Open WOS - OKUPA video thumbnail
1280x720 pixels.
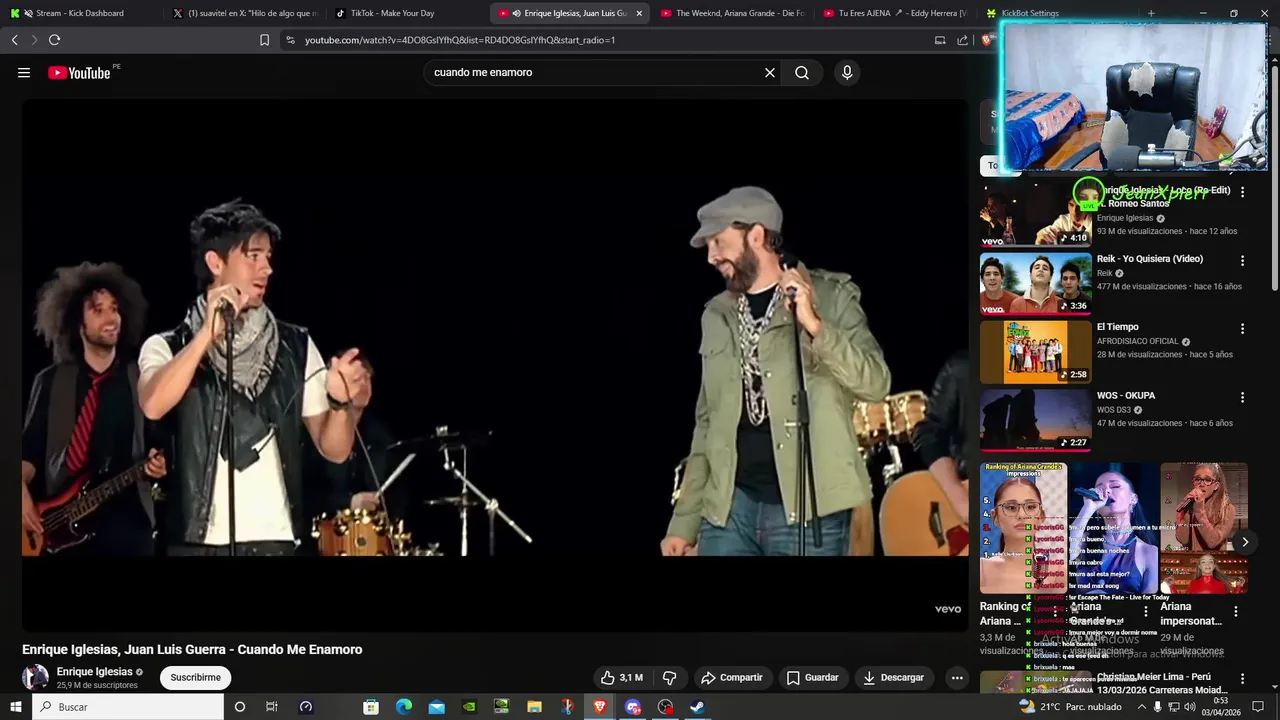pyautogui.click(x=1036, y=420)
